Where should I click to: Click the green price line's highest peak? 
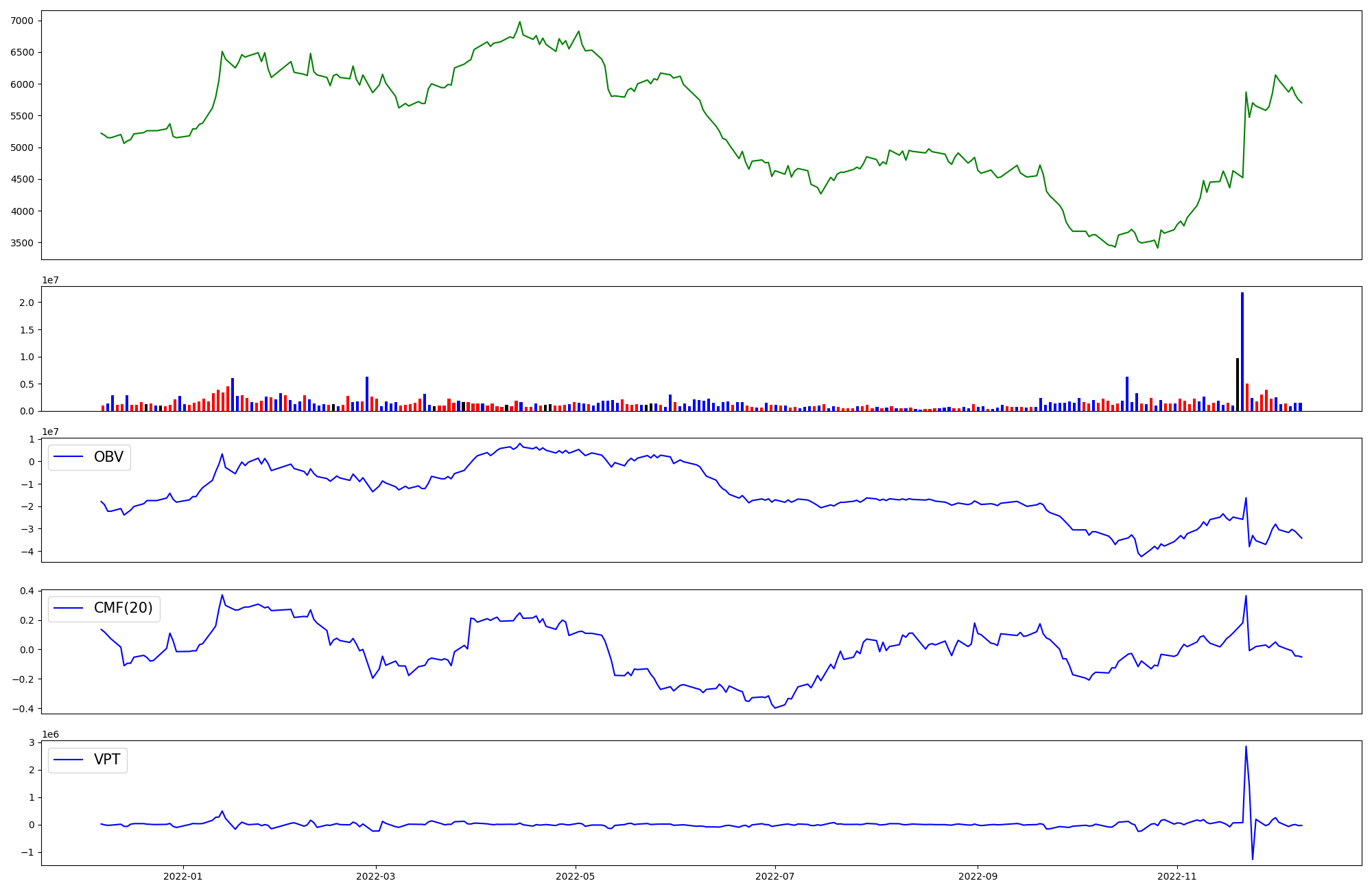click(x=519, y=22)
